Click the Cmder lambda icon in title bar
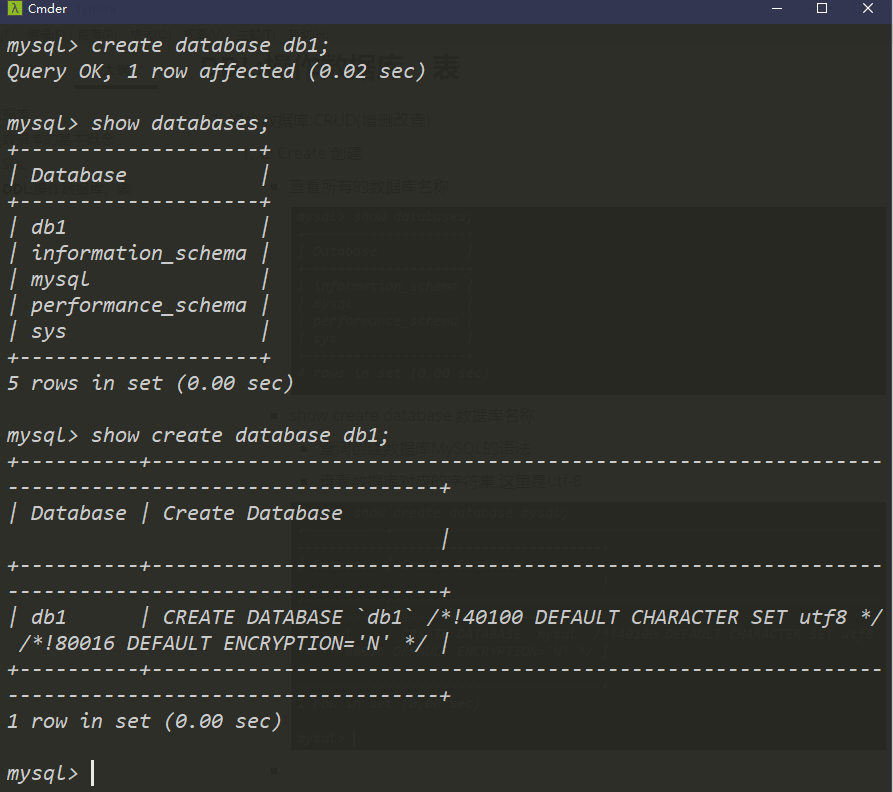Image resolution: width=893 pixels, height=792 pixels. pyautogui.click(x=14, y=9)
